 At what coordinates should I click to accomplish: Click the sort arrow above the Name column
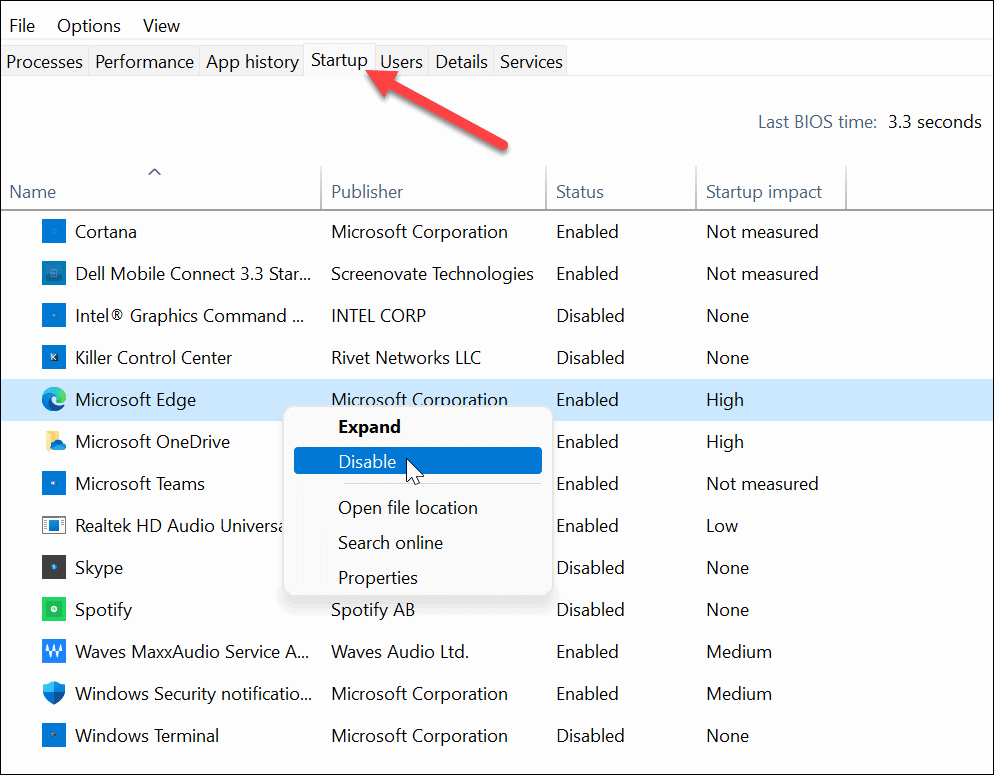point(155,171)
